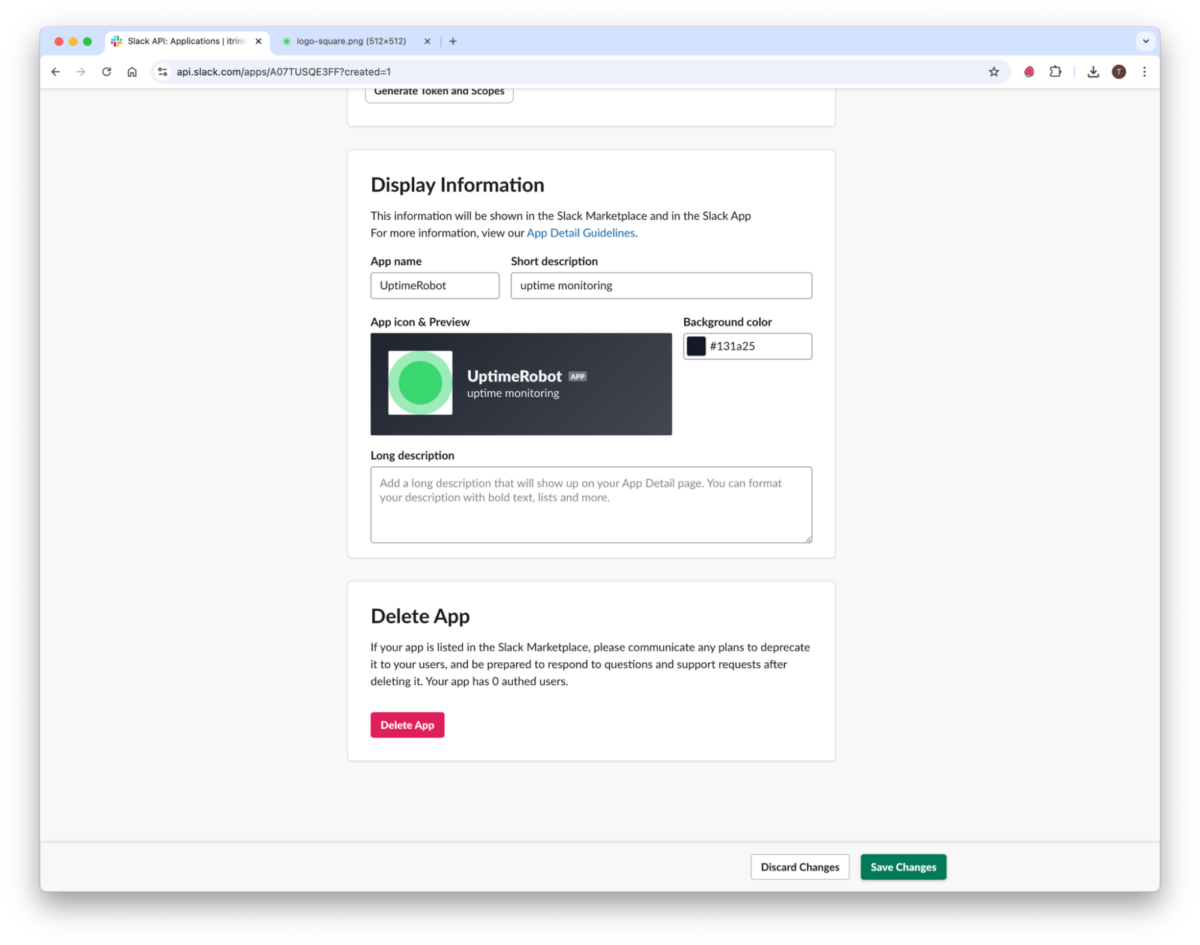This screenshot has width=1200, height=945.
Task: Select the Slack API Applications tab
Action: pyautogui.click(x=185, y=41)
